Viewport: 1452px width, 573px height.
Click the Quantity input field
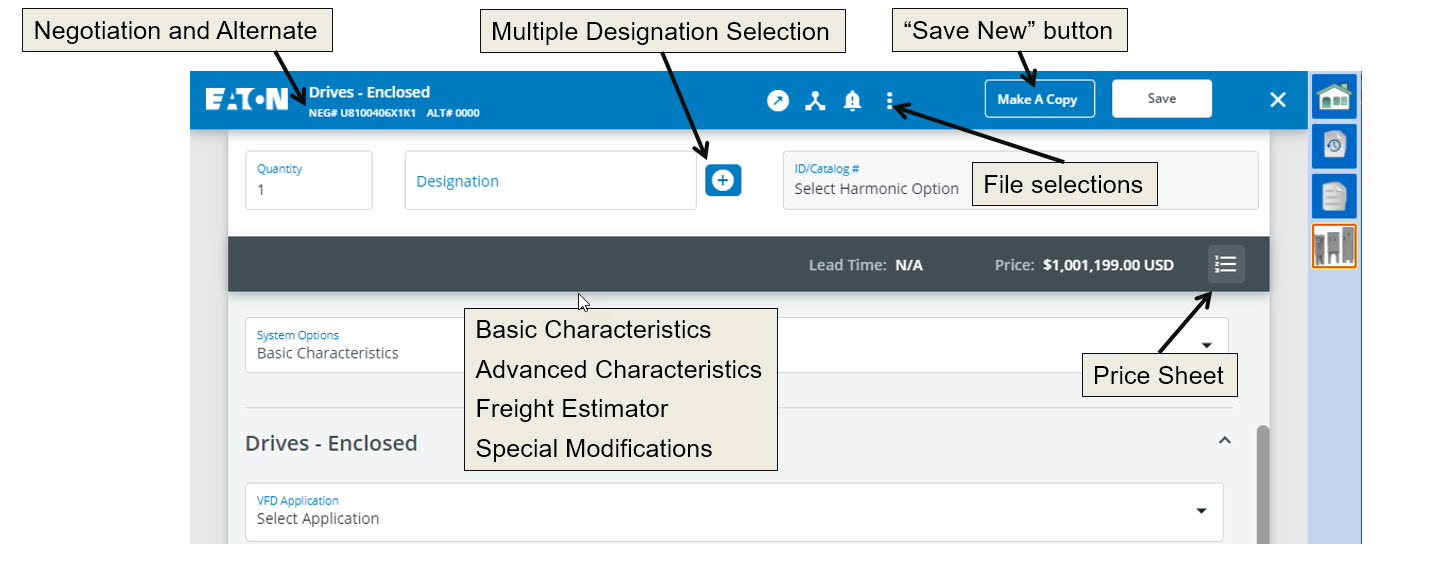(309, 180)
